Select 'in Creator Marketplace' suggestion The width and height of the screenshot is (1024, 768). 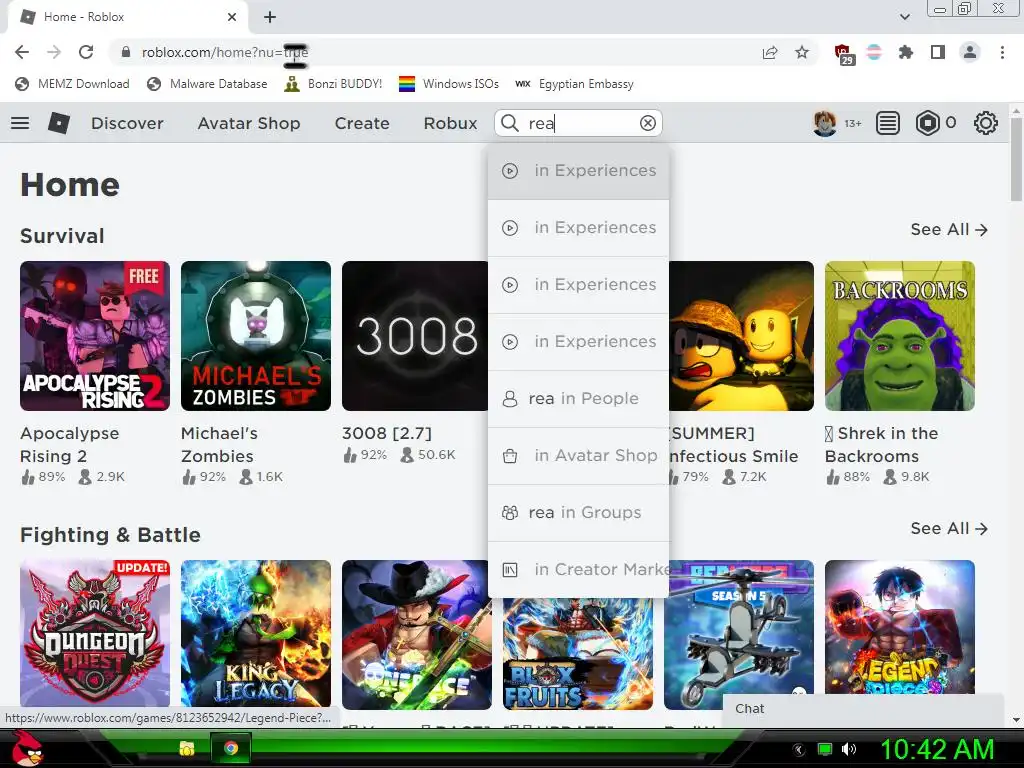579,569
